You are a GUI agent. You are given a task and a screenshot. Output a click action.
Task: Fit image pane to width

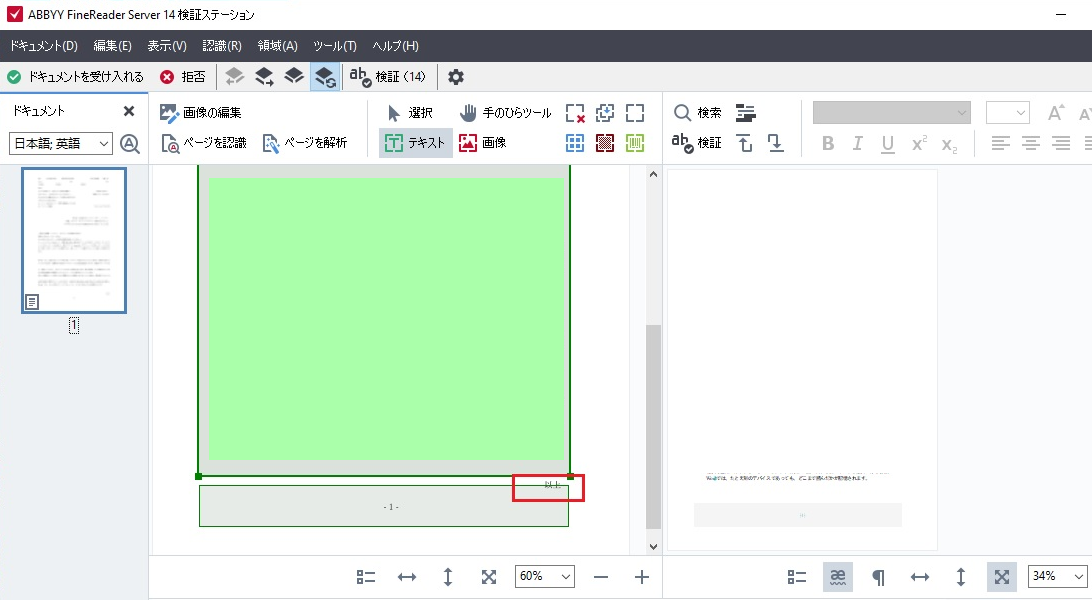point(407,576)
